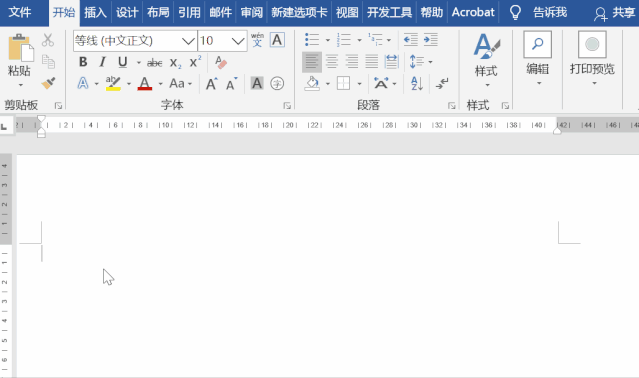The image size is (639, 378).
Task: Toggle Bold formatting
Action: (x=83, y=62)
